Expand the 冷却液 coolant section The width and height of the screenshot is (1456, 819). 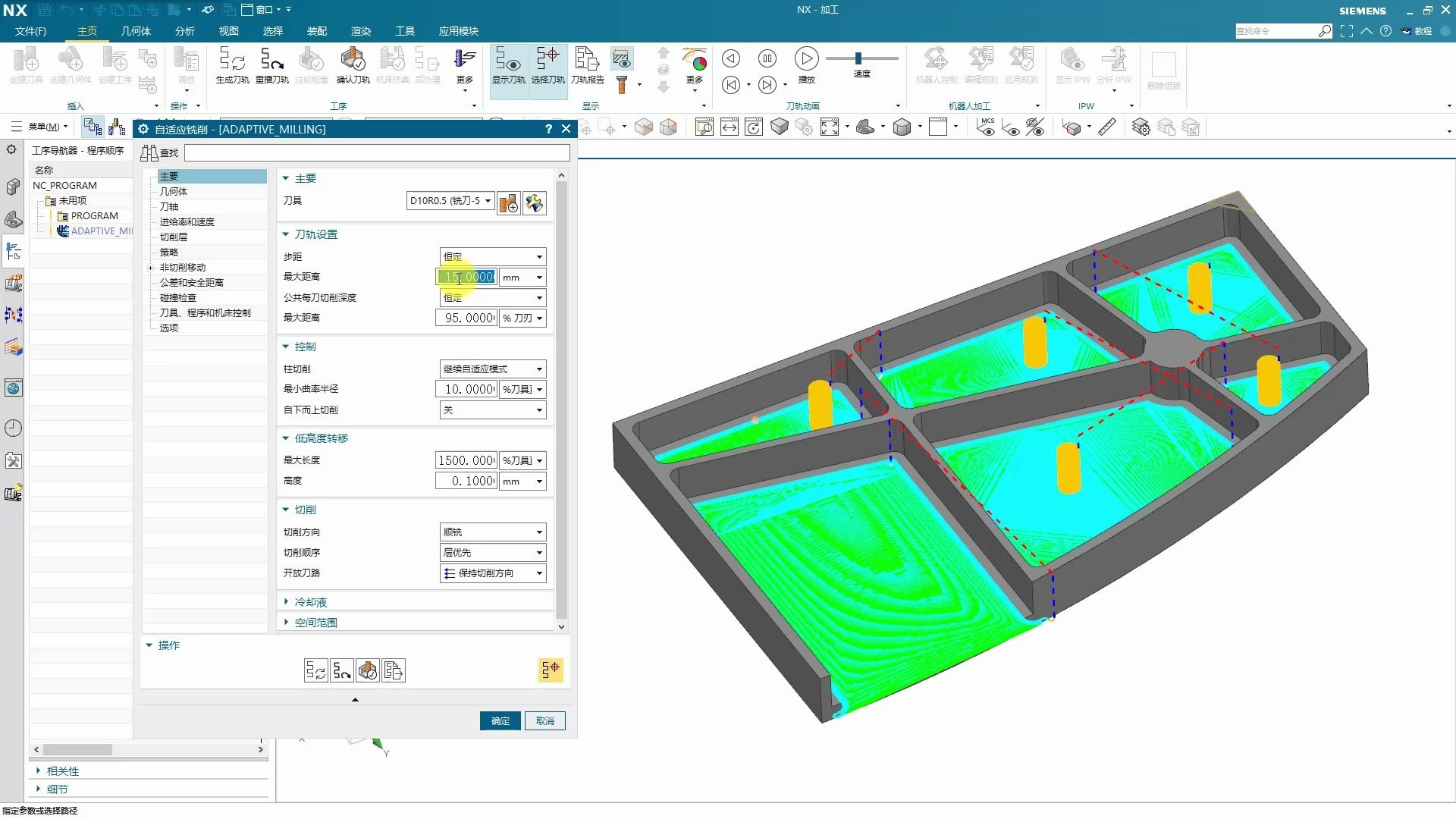[310, 602]
